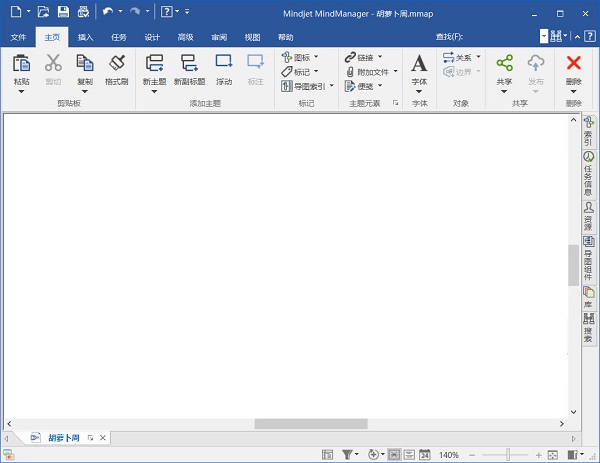The image size is (600, 463).
Task: Click the Cut (剪切) scissors icon
Action: (x=53, y=63)
